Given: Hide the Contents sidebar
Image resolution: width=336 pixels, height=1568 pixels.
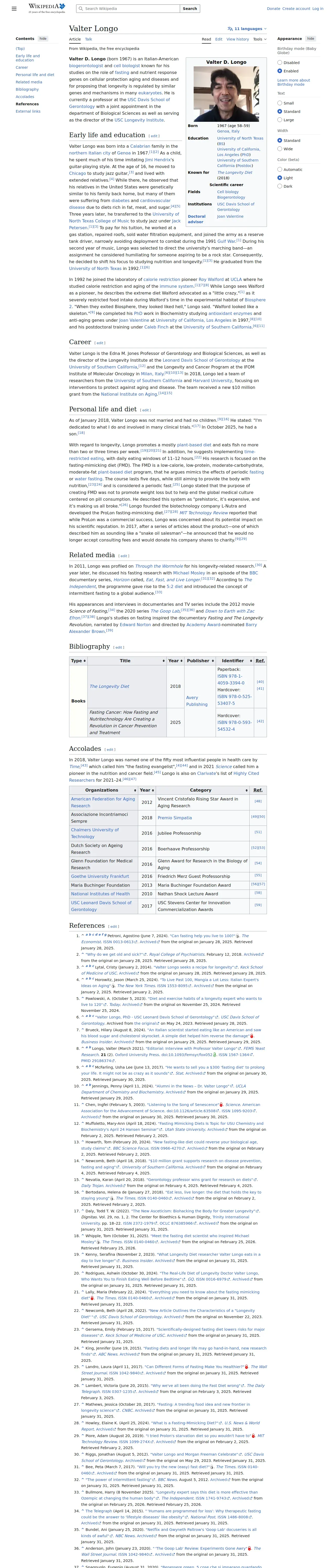Looking at the screenshot, I should click(43, 38).
